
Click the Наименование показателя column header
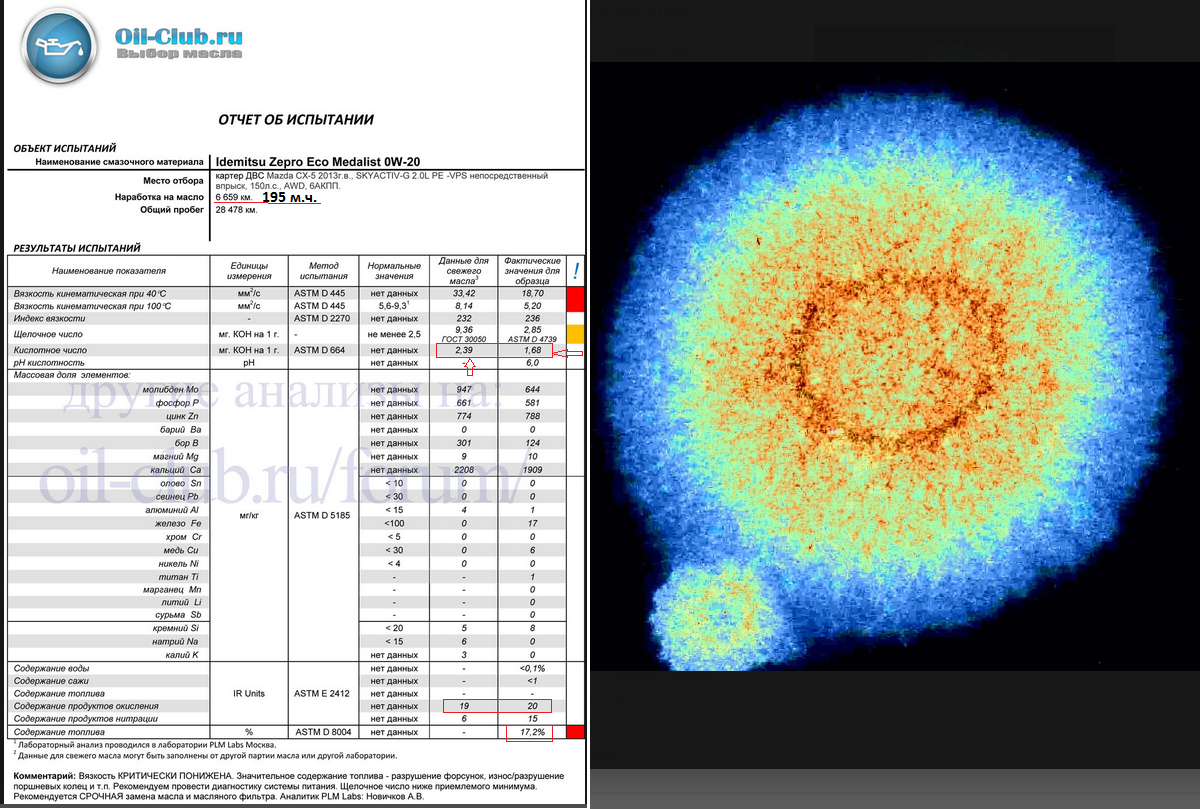108,271
